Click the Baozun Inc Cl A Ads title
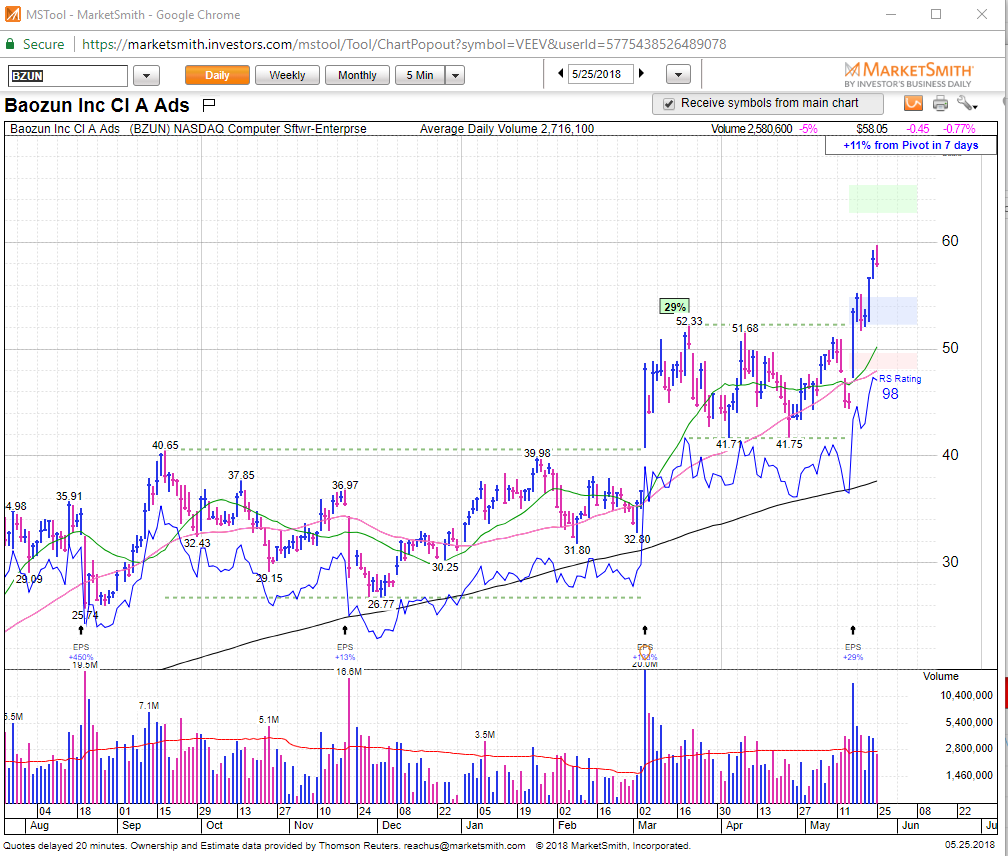 click(96, 105)
